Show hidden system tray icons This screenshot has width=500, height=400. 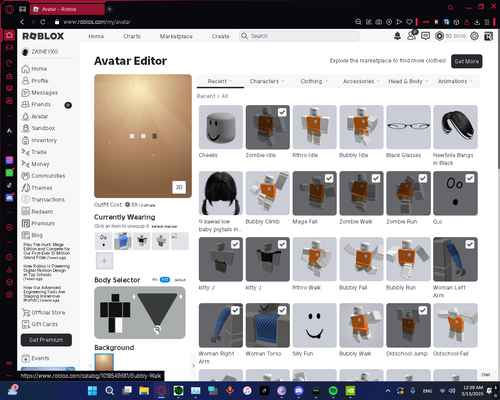point(388,391)
